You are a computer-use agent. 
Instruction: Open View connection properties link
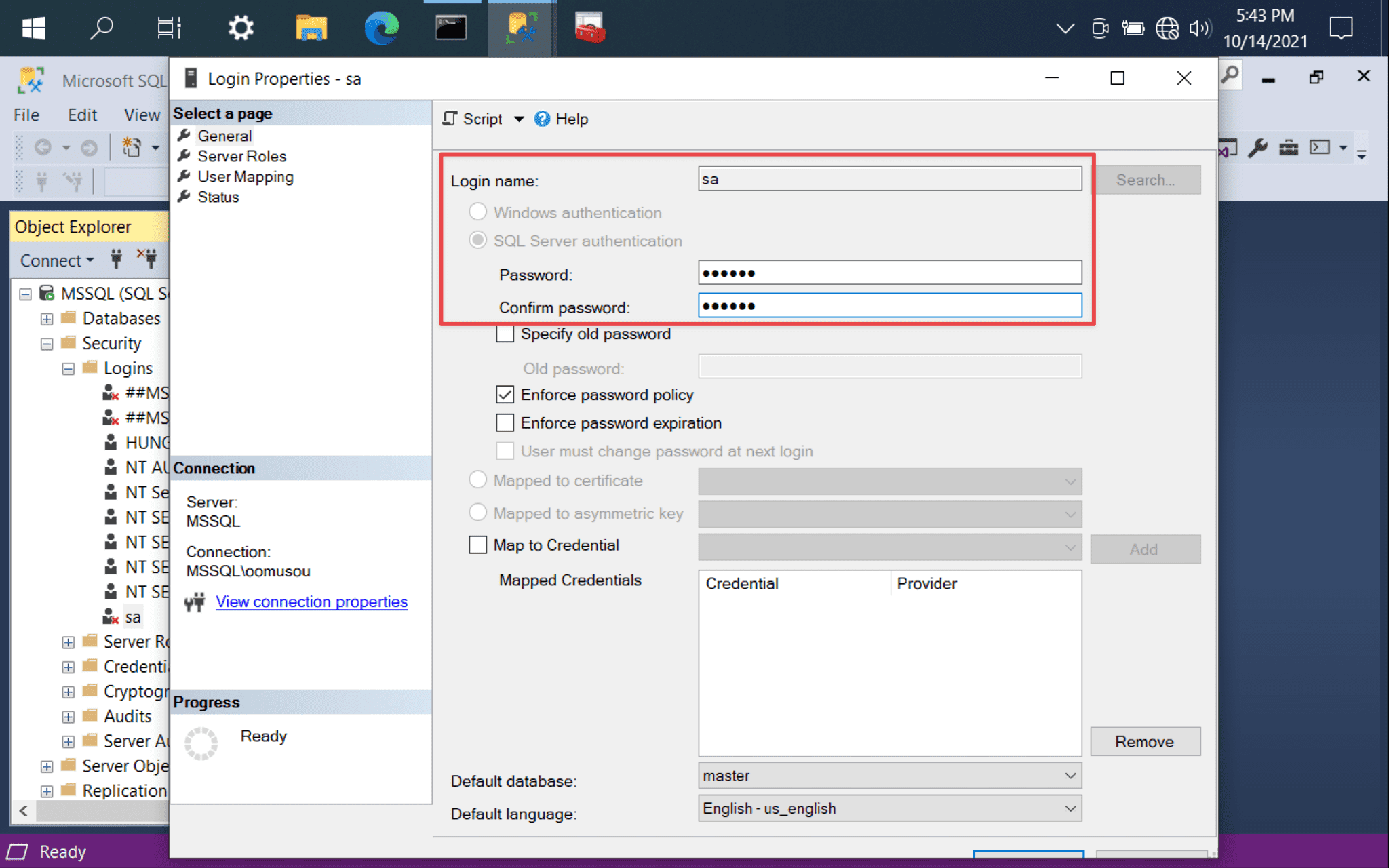pyautogui.click(x=311, y=601)
